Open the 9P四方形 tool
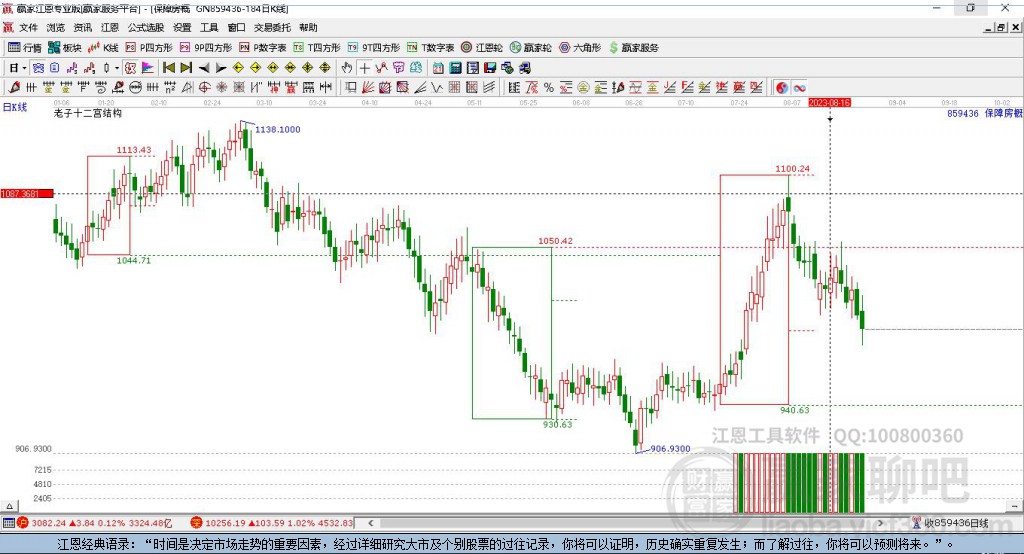This screenshot has height=554, width=1024. point(206,48)
